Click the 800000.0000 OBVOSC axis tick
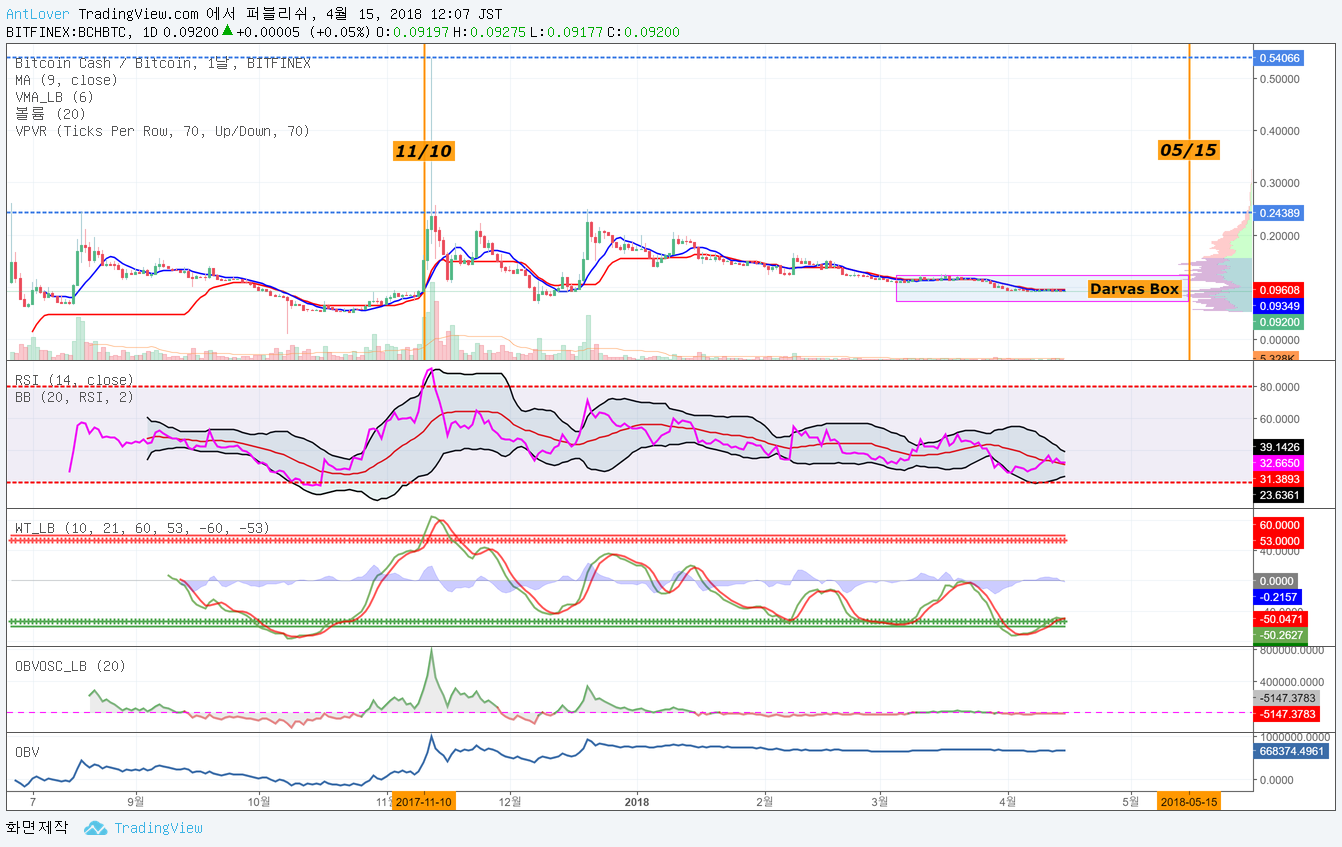The image size is (1342, 847). click(1294, 650)
